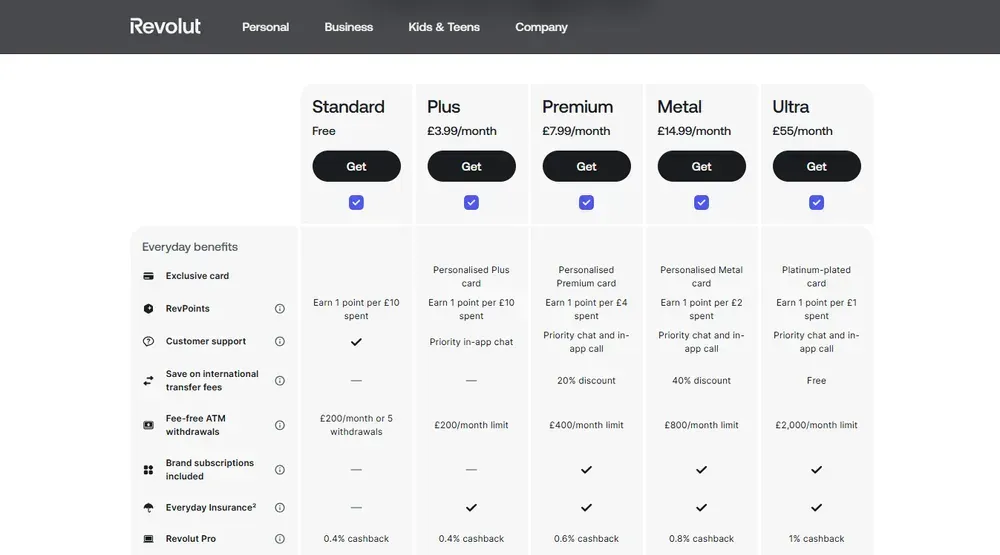
Task: Click the RevPoints icon
Action: pyautogui.click(x=148, y=309)
